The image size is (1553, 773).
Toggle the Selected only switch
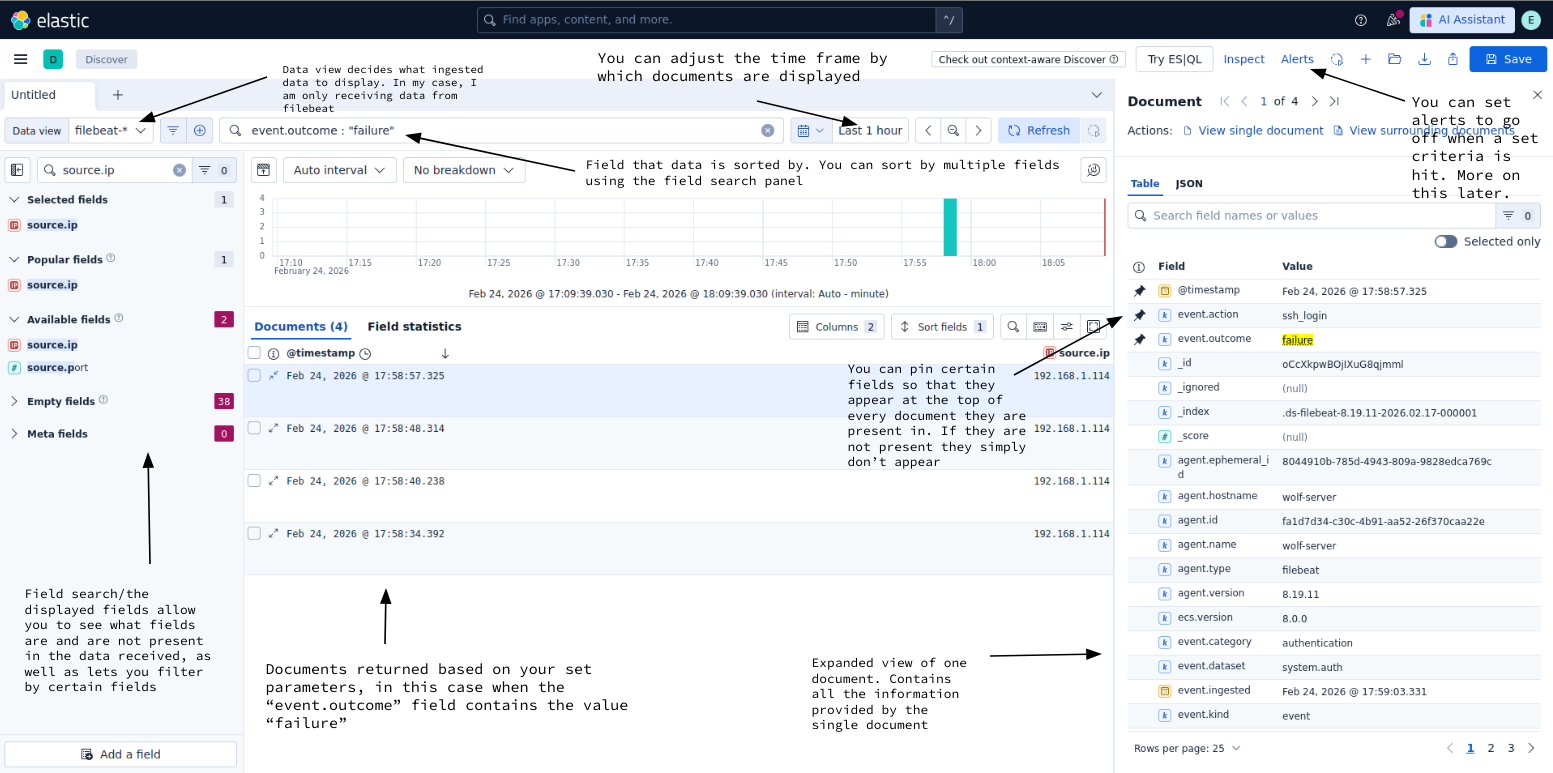point(1445,241)
